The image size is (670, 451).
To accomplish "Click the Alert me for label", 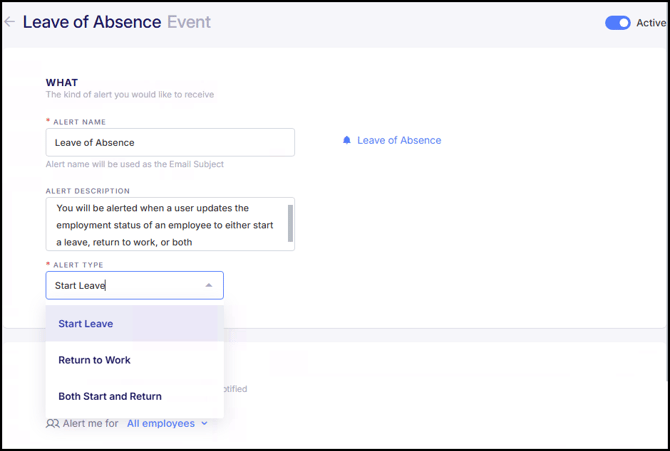I will click(91, 424).
